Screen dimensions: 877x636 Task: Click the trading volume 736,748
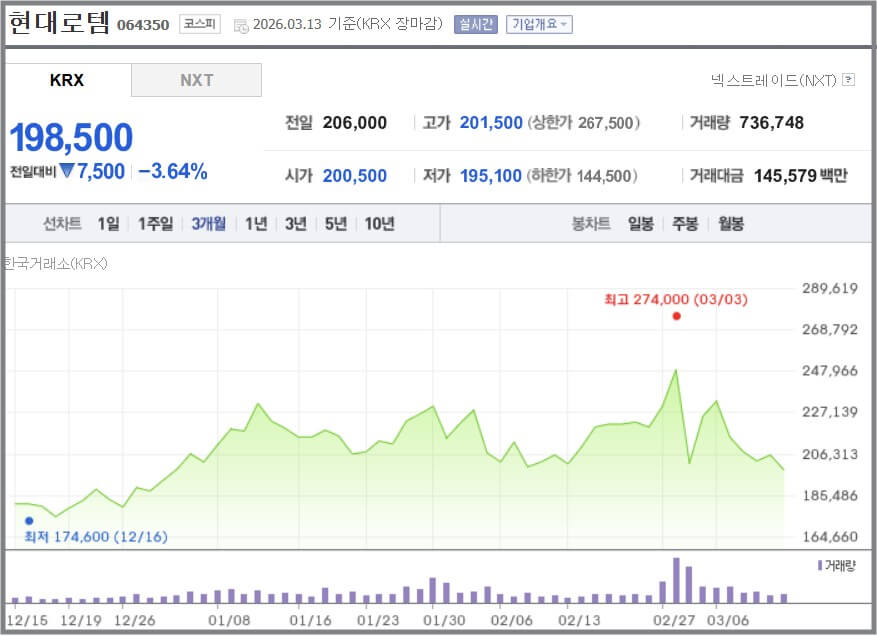coord(771,123)
